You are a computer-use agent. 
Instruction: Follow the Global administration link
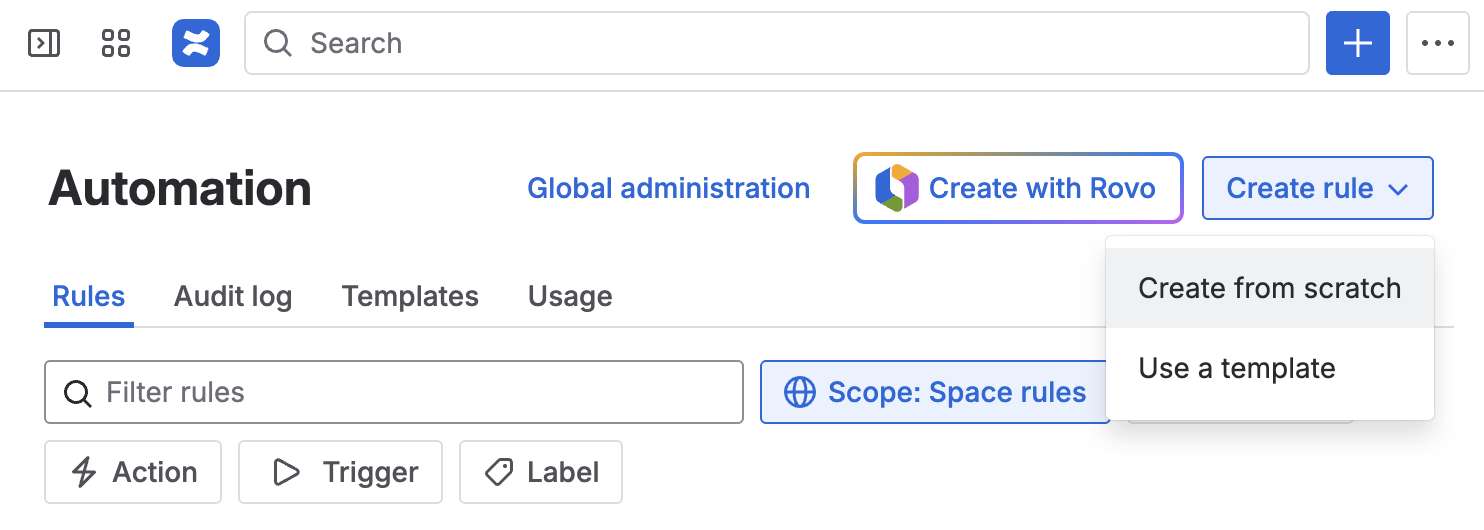(x=668, y=188)
